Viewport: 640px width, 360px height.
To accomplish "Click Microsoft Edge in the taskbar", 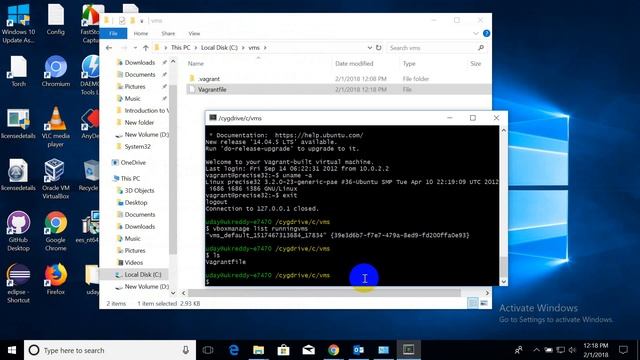I will point(233,350).
